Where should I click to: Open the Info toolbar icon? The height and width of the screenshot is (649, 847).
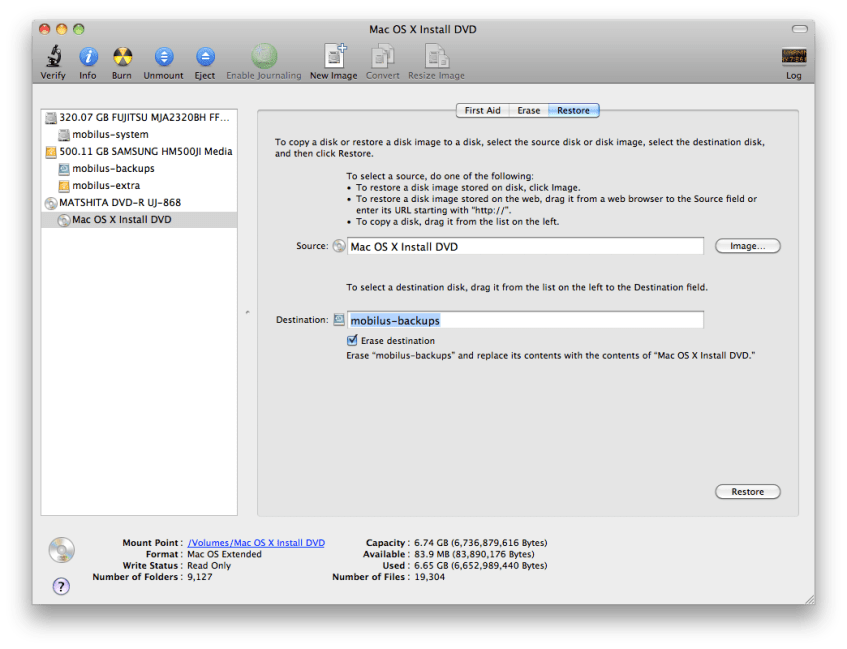[88, 58]
